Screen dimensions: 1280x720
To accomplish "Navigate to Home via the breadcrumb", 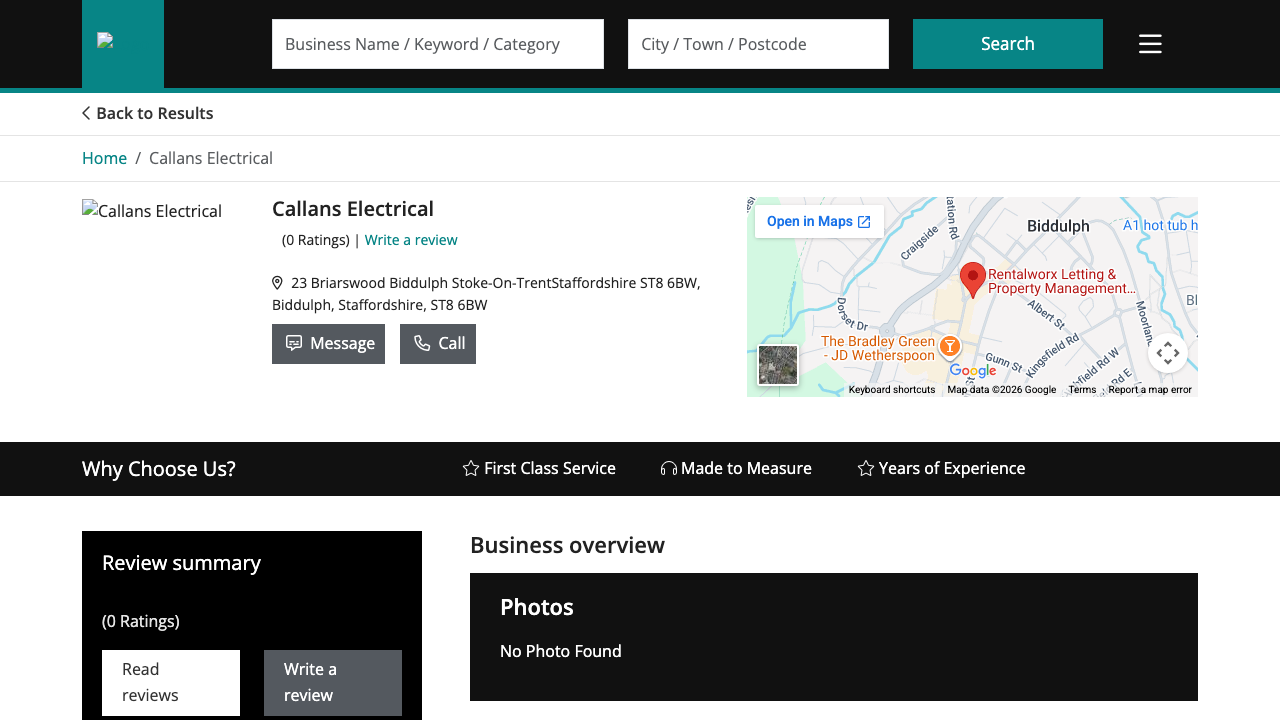I will [104, 158].
